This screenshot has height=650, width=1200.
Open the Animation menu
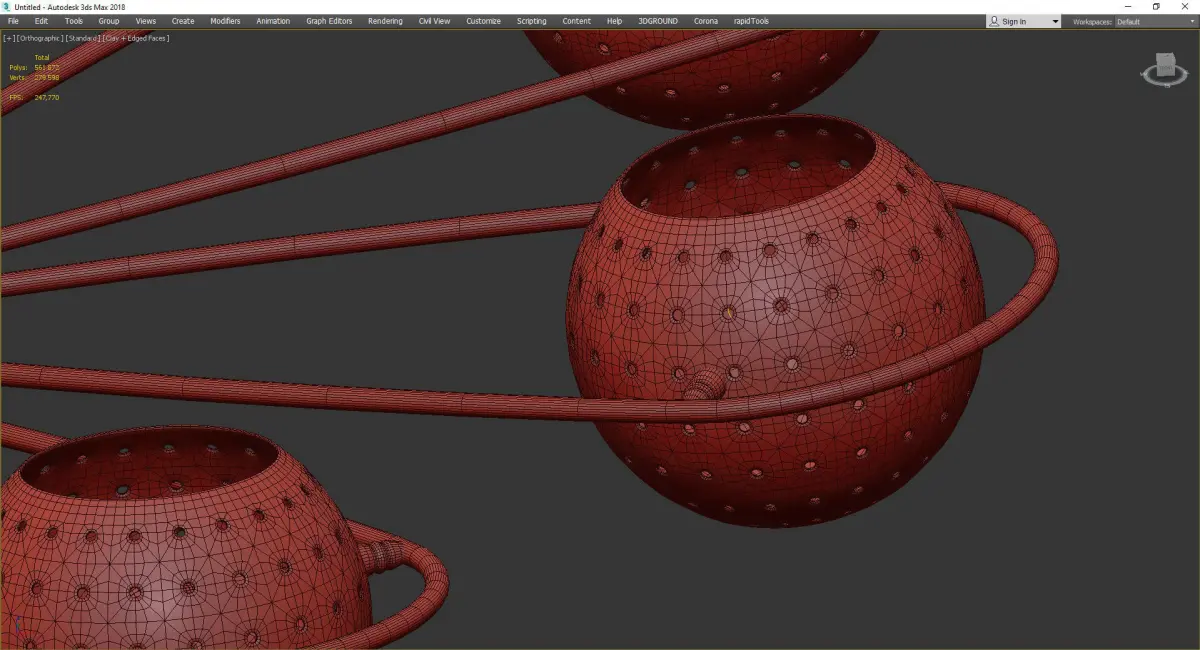[273, 21]
